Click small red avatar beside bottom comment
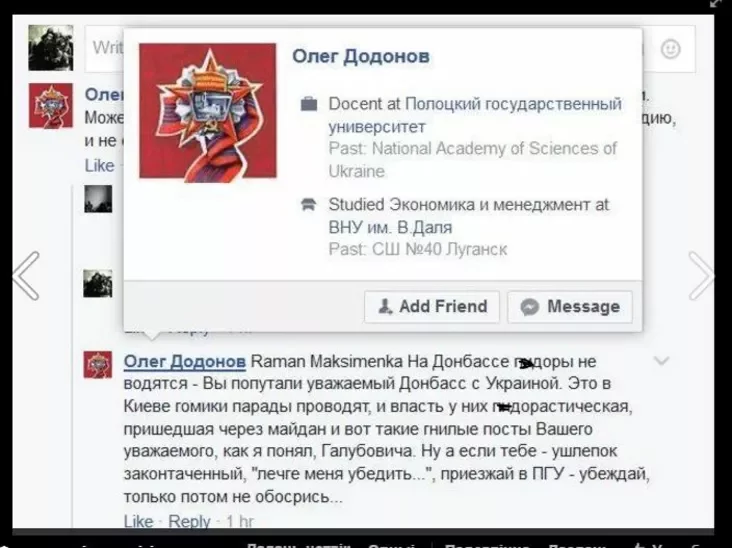732x548 pixels. 98,365
